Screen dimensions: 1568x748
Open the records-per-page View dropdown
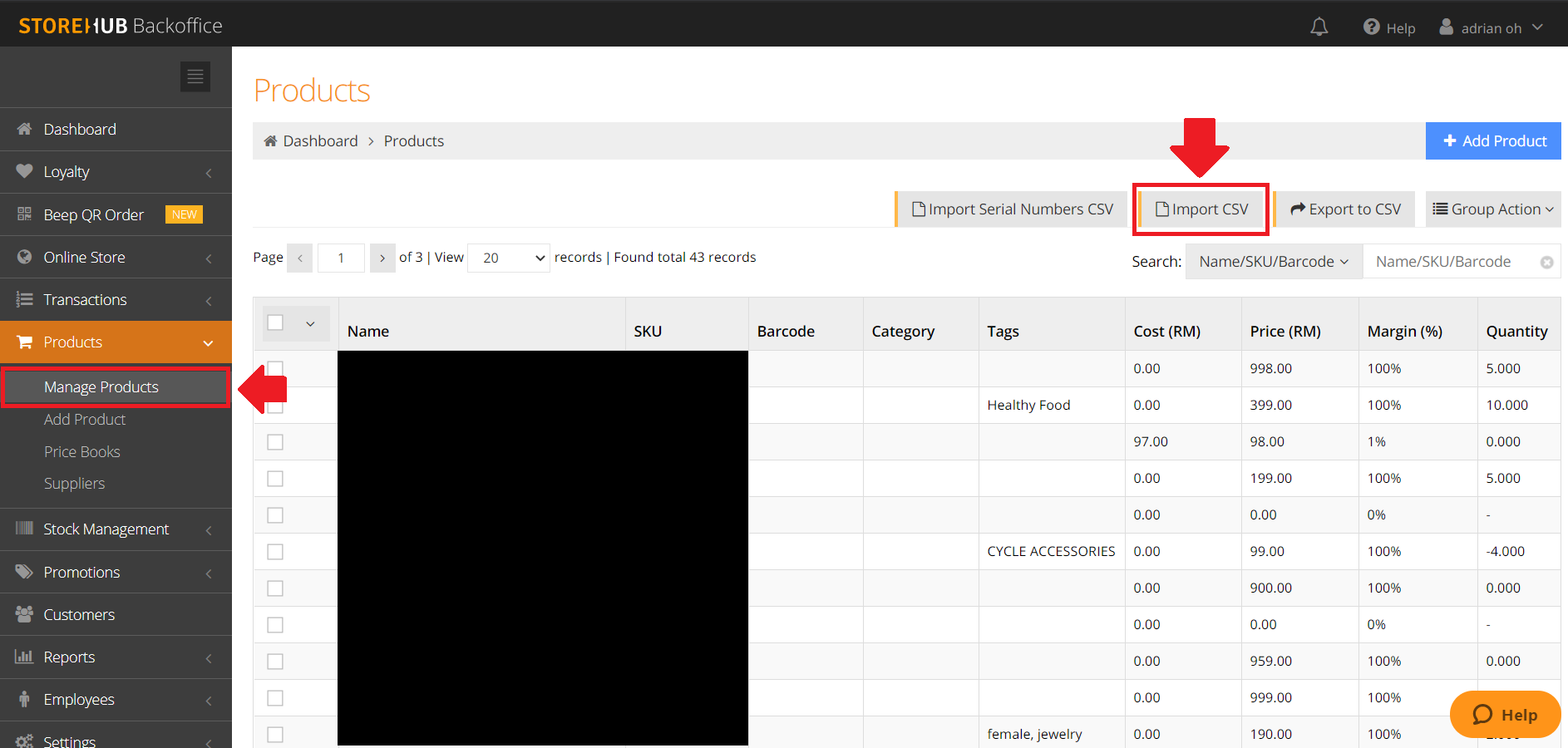509,258
